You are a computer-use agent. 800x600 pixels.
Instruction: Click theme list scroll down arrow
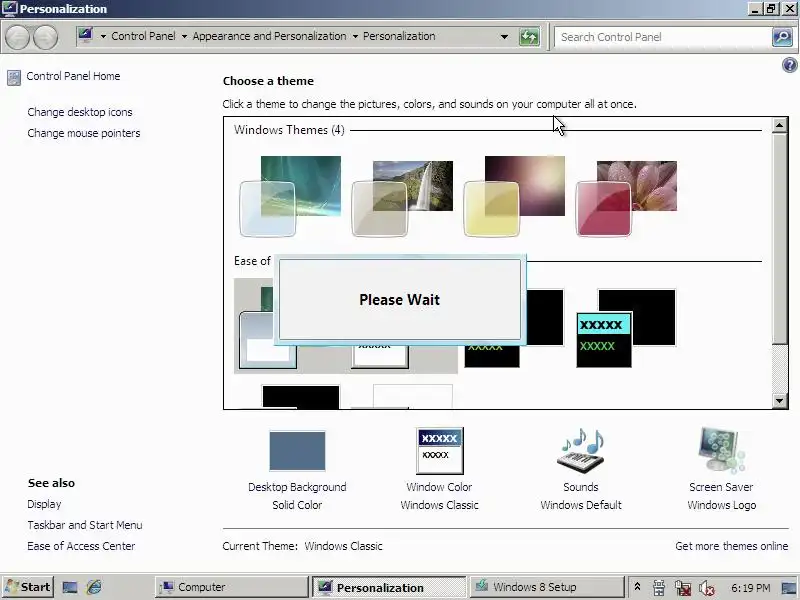779,401
